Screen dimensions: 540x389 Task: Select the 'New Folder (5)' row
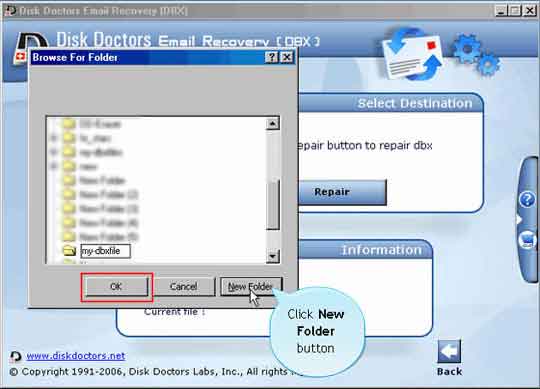(108, 237)
